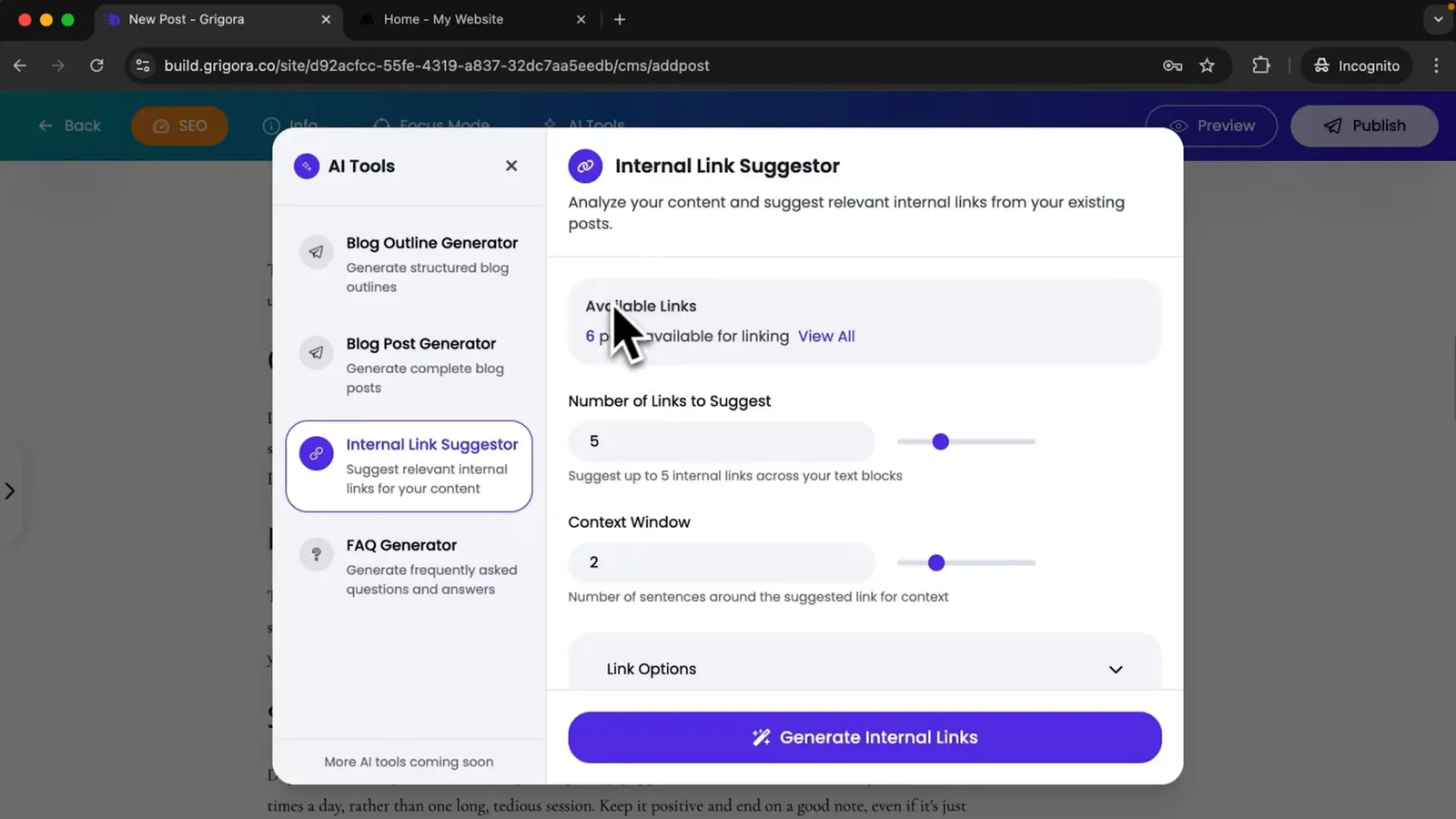This screenshot has width=1456, height=819.
Task: Click the AI Tools sparkle icon in panel header
Action: pyautogui.click(x=307, y=166)
